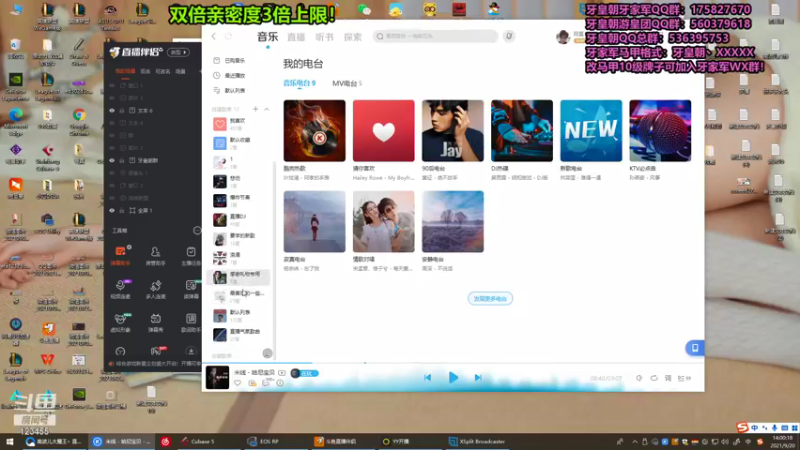The height and width of the screenshot is (450, 800).
Task: Open the 默认收藏 playlist
Action: (240, 143)
